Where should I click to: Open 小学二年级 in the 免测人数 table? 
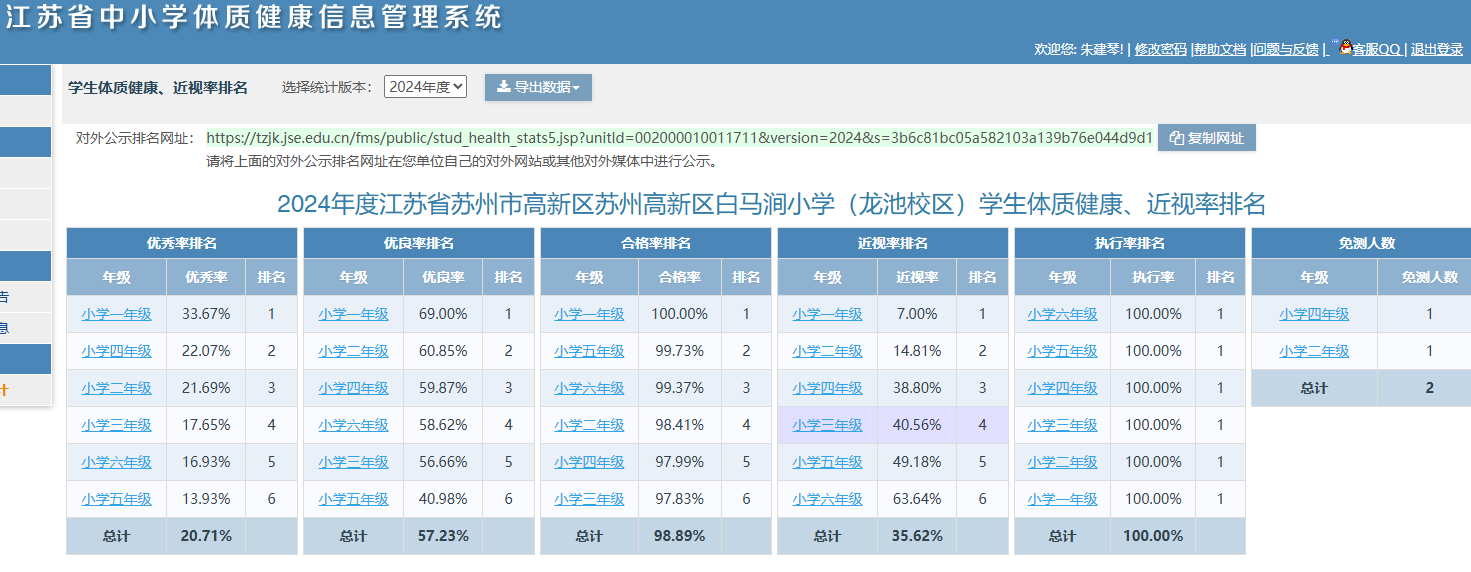coord(1314,351)
